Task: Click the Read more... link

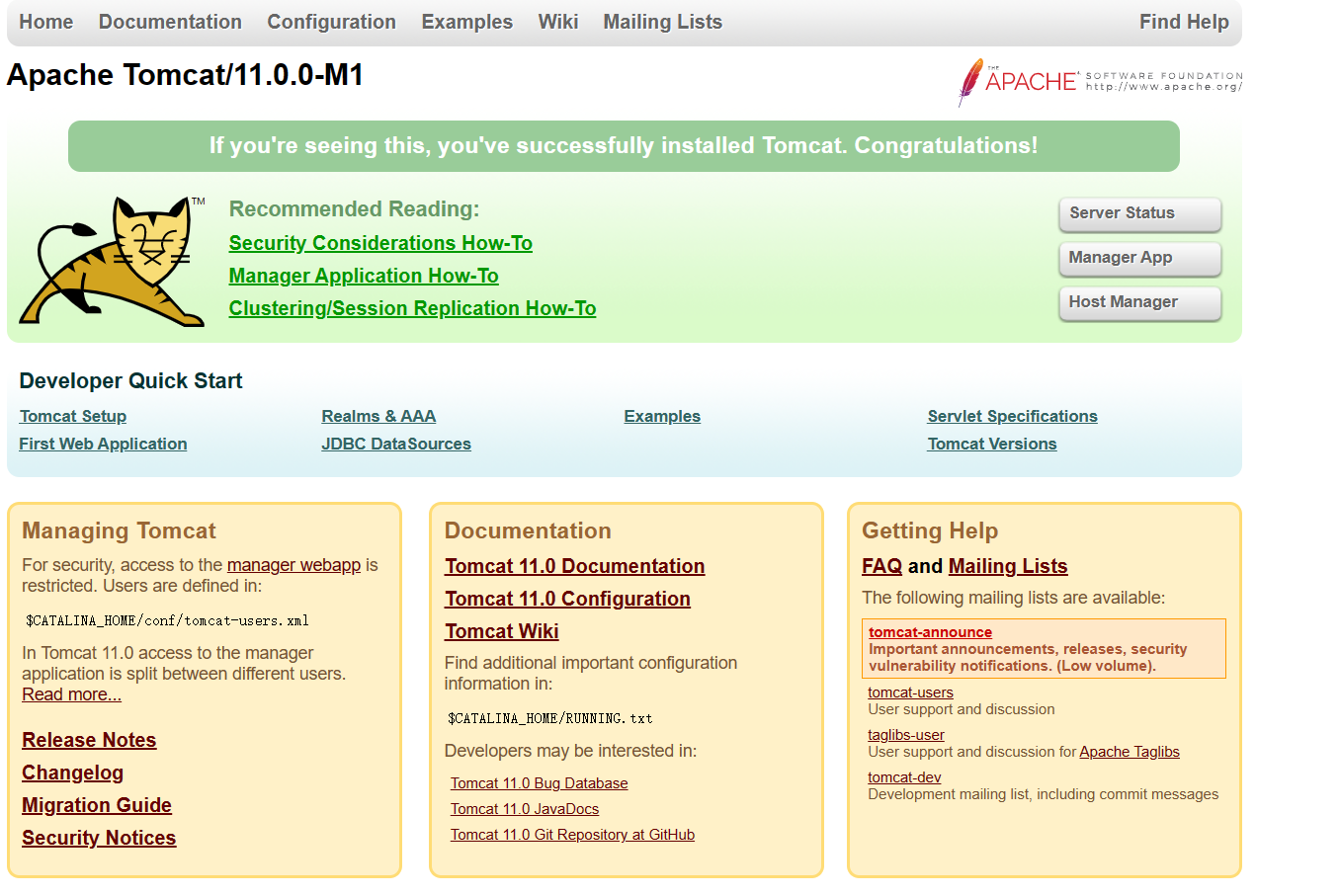Action: tap(72, 694)
